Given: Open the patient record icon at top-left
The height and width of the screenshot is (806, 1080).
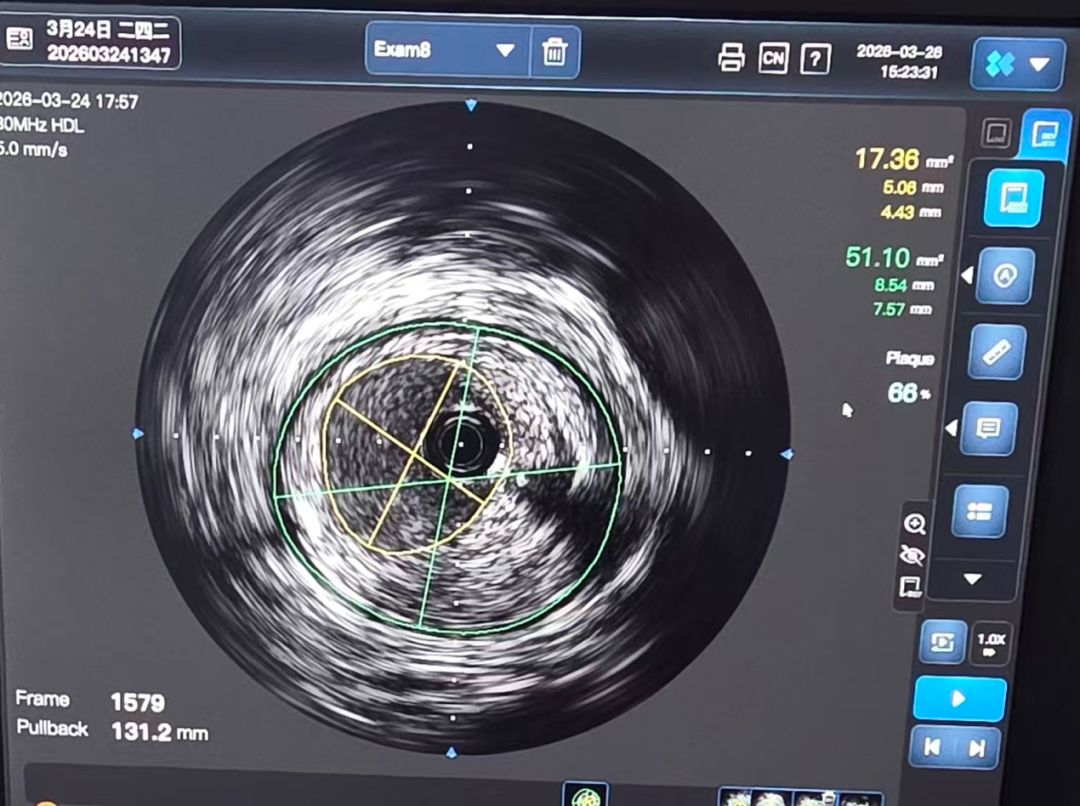Looking at the screenshot, I should [19, 39].
